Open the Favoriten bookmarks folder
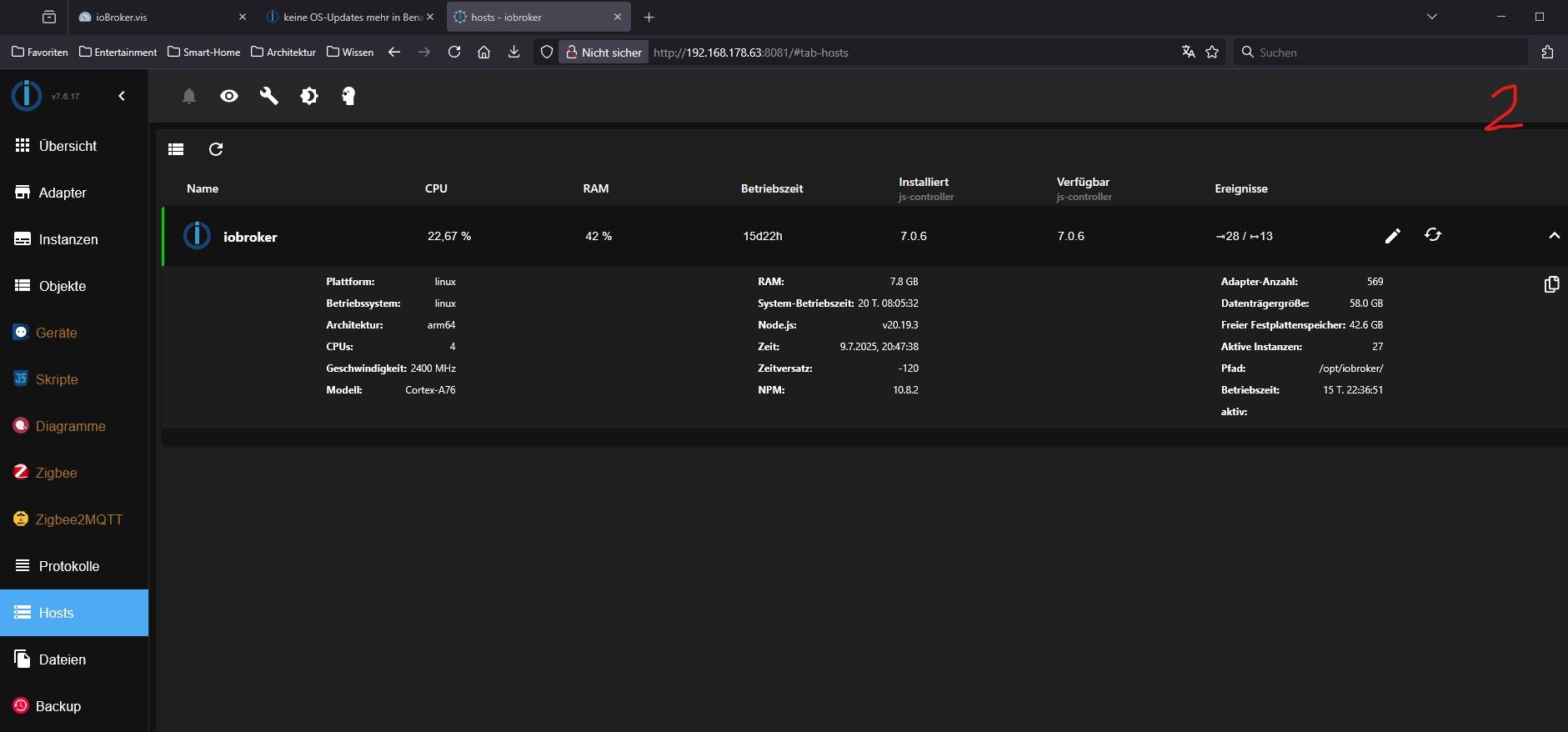Viewport: 1568px width, 732px height. pyautogui.click(x=40, y=52)
